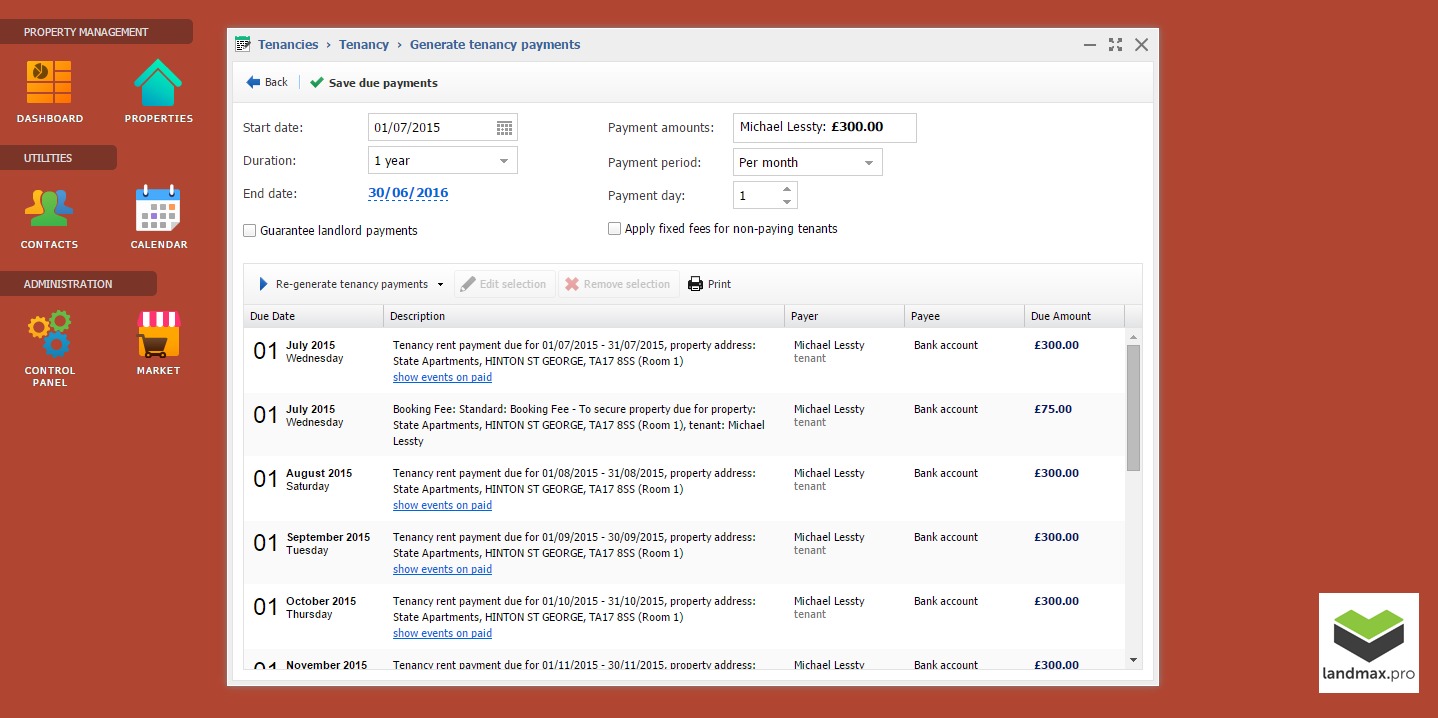
Task: Open the Market shop icon
Action: tap(158, 334)
